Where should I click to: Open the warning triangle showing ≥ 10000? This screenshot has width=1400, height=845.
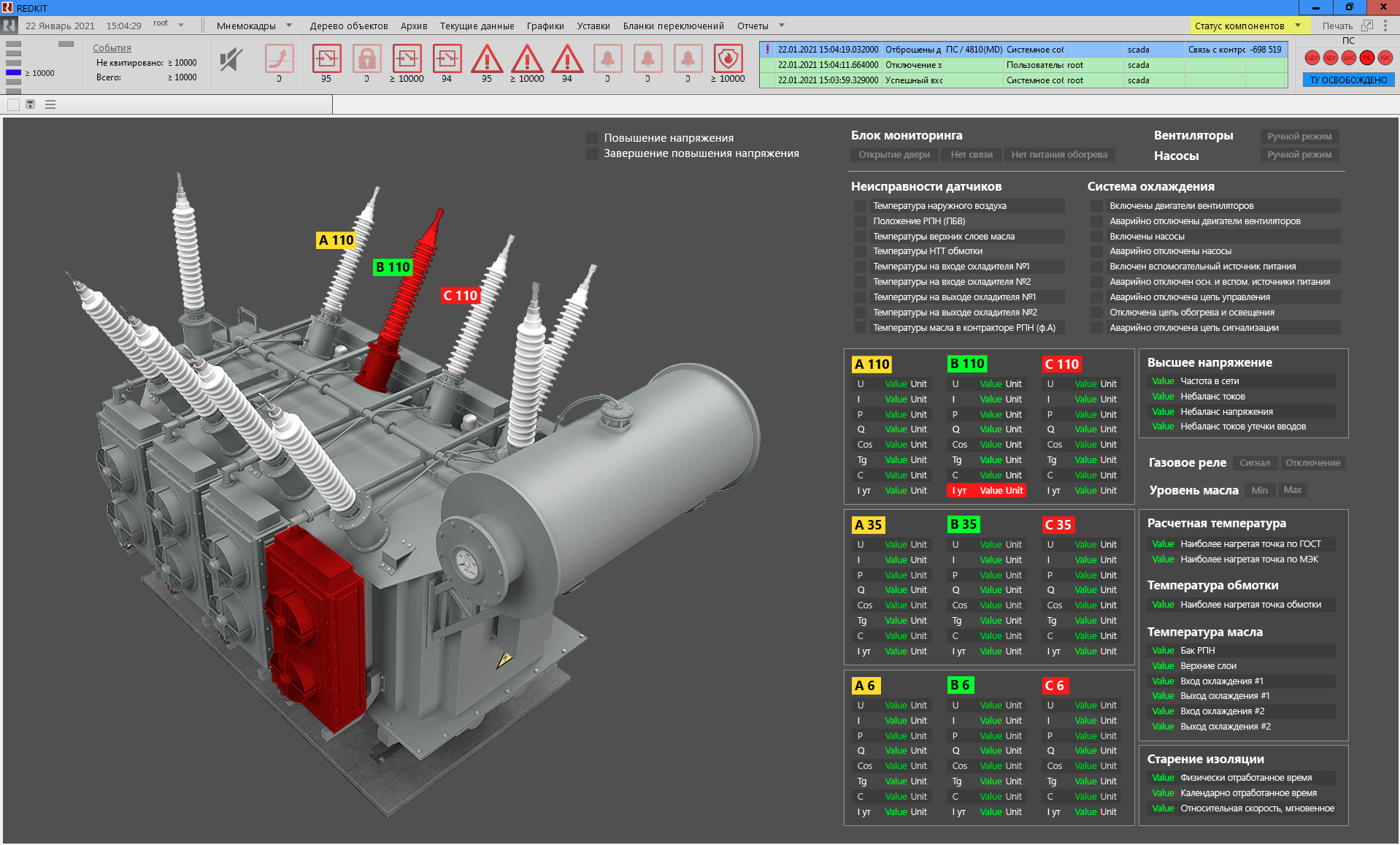pyautogui.click(x=527, y=58)
